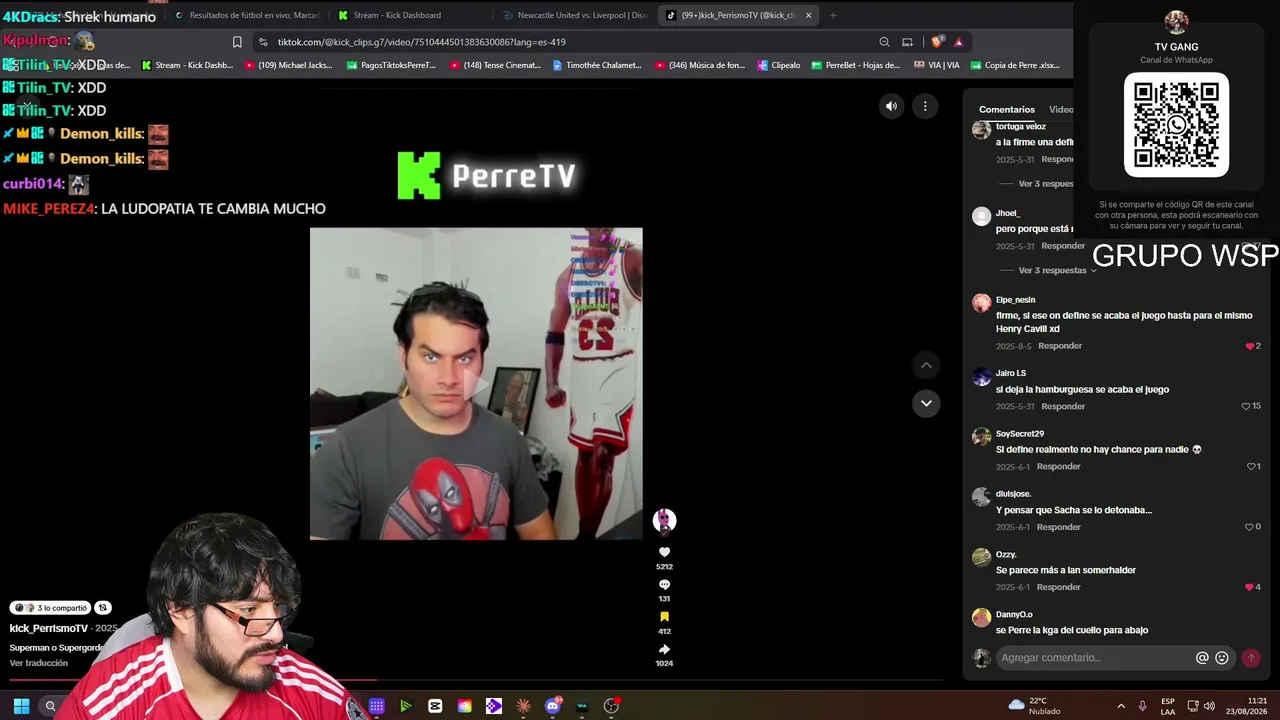The height and width of the screenshot is (720, 1280).
Task: Open the video three-dot options menu
Action: [925, 106]
